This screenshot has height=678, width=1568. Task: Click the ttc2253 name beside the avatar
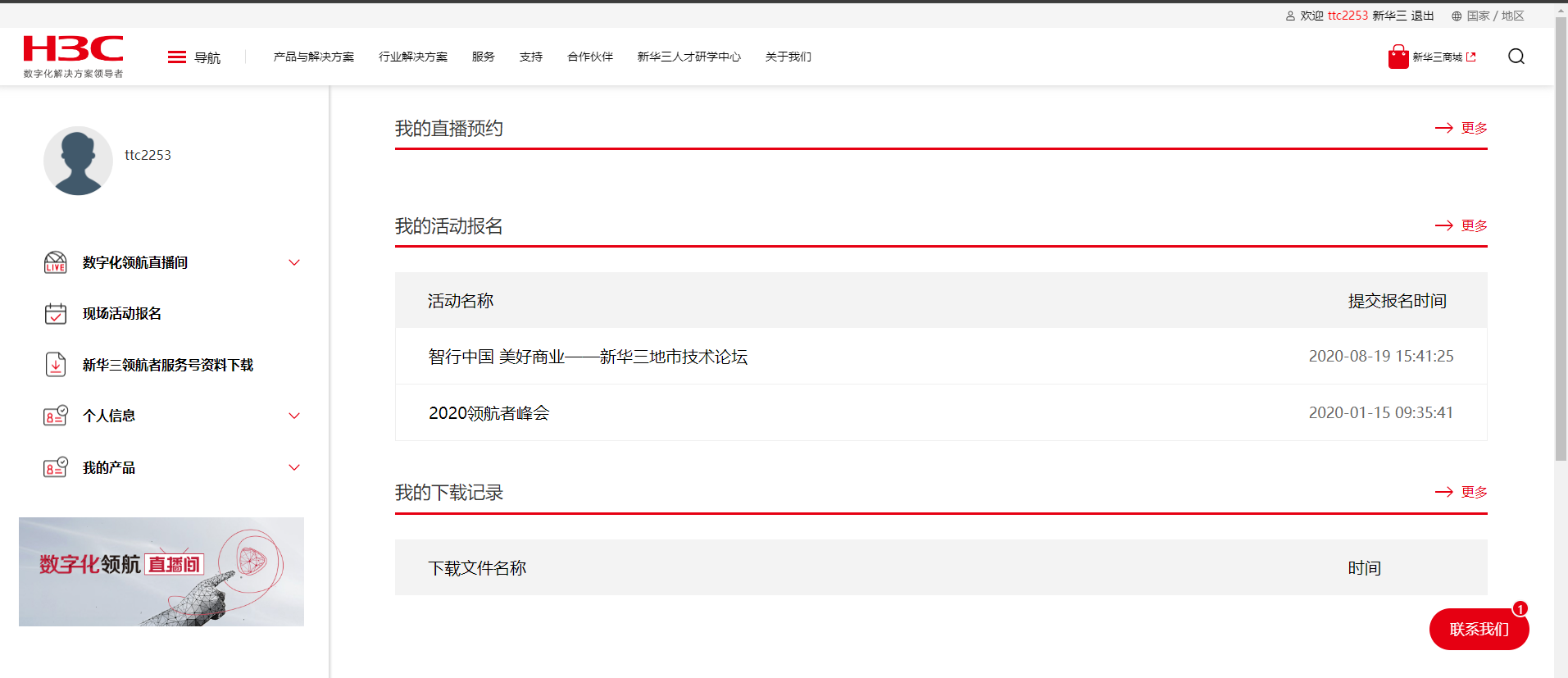(148, 155)
